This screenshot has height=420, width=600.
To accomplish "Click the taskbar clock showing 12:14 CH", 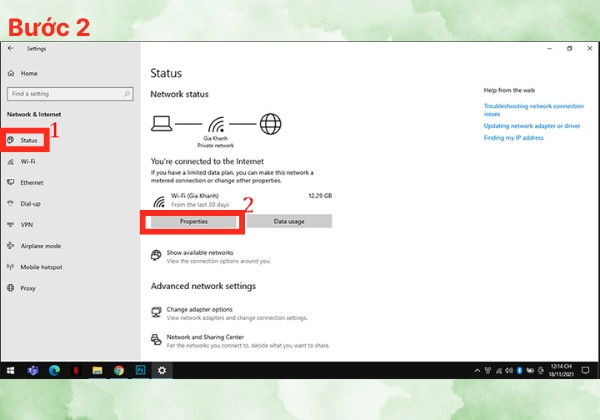I will tap(561, 370).
